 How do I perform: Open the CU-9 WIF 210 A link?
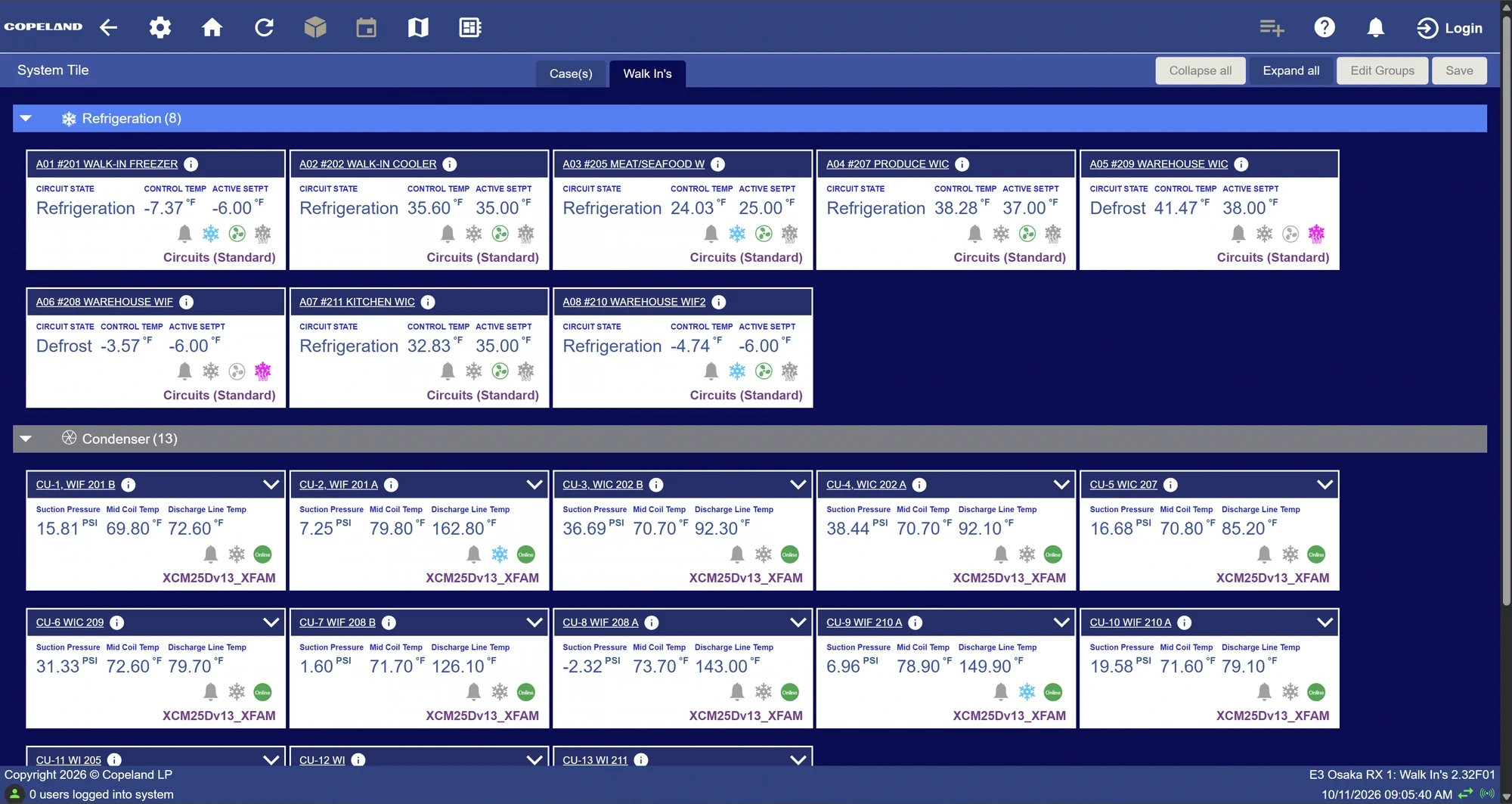click(x=864, y=622)
